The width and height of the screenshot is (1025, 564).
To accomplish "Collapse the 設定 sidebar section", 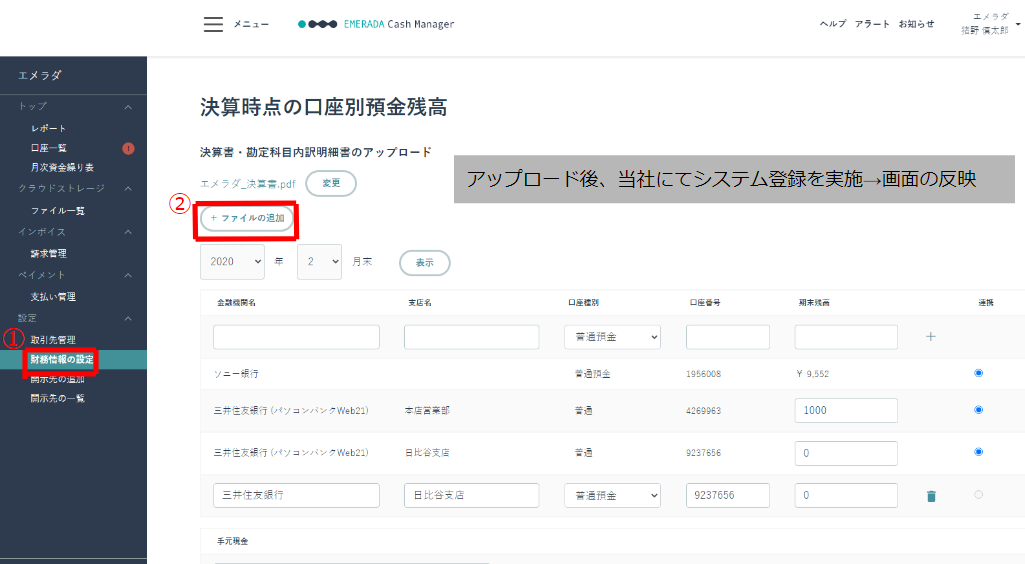I will 128,318.
